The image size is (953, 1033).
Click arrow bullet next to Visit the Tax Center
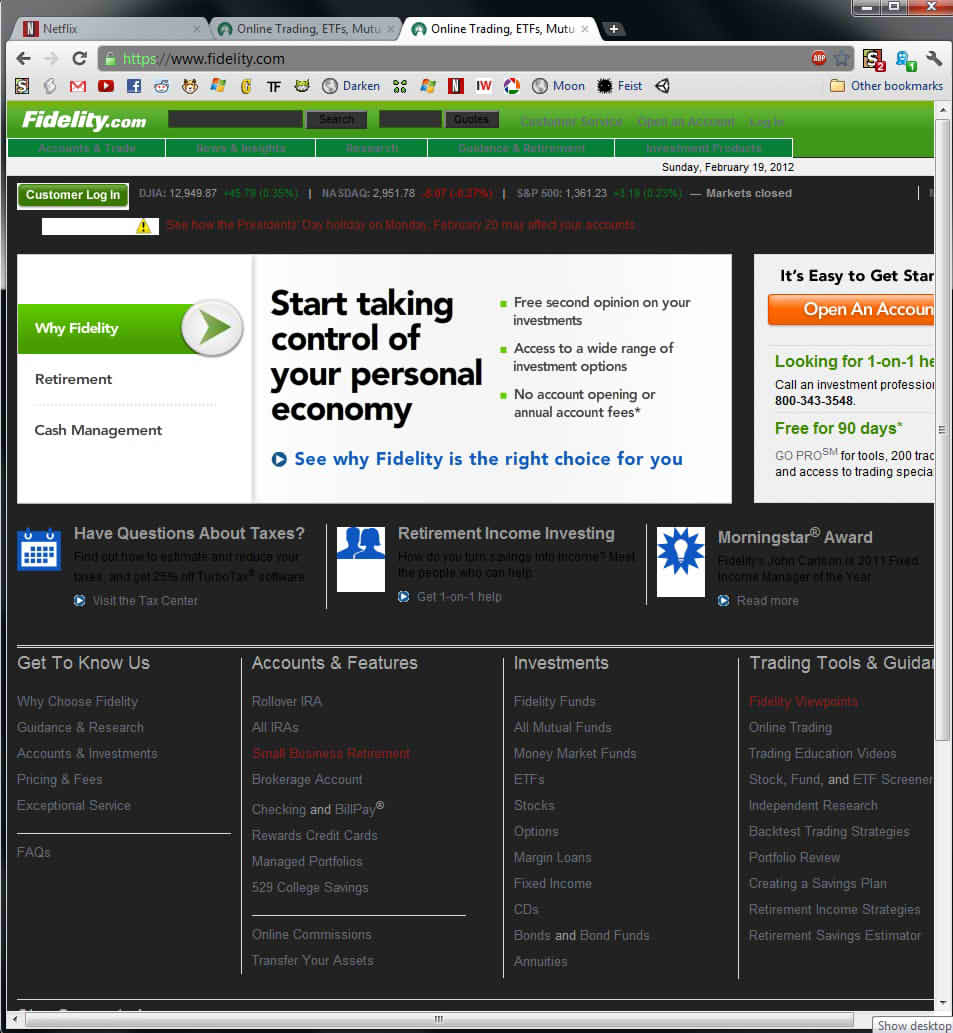[x=80, y=601]
